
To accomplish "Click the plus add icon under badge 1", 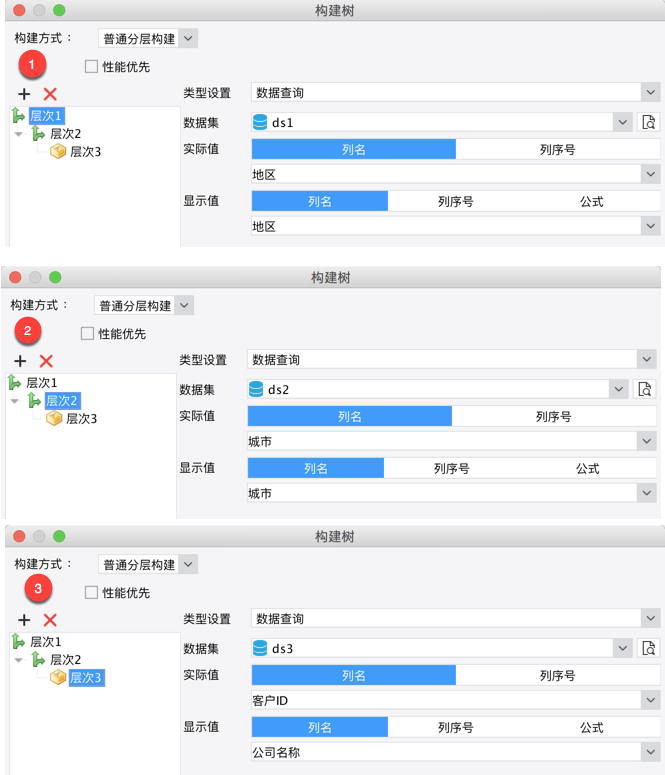I will 24,93.
